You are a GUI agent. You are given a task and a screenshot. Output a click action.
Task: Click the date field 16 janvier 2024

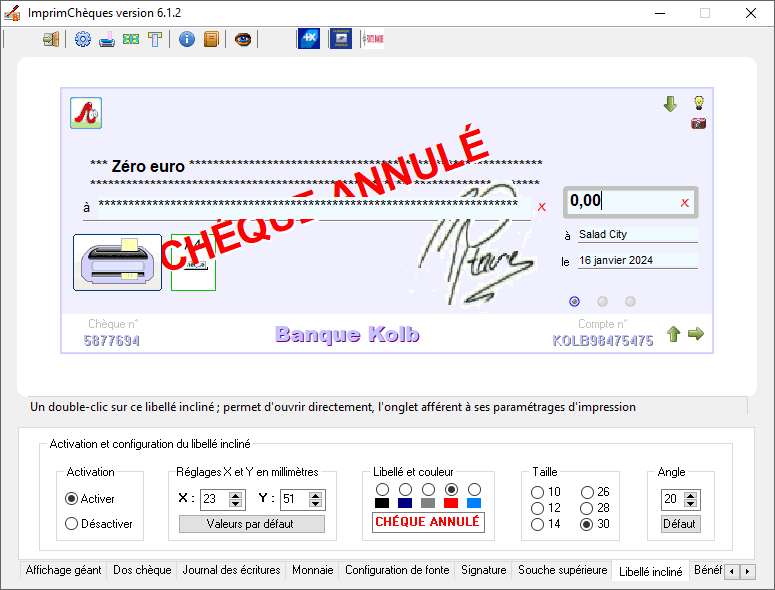638,260
